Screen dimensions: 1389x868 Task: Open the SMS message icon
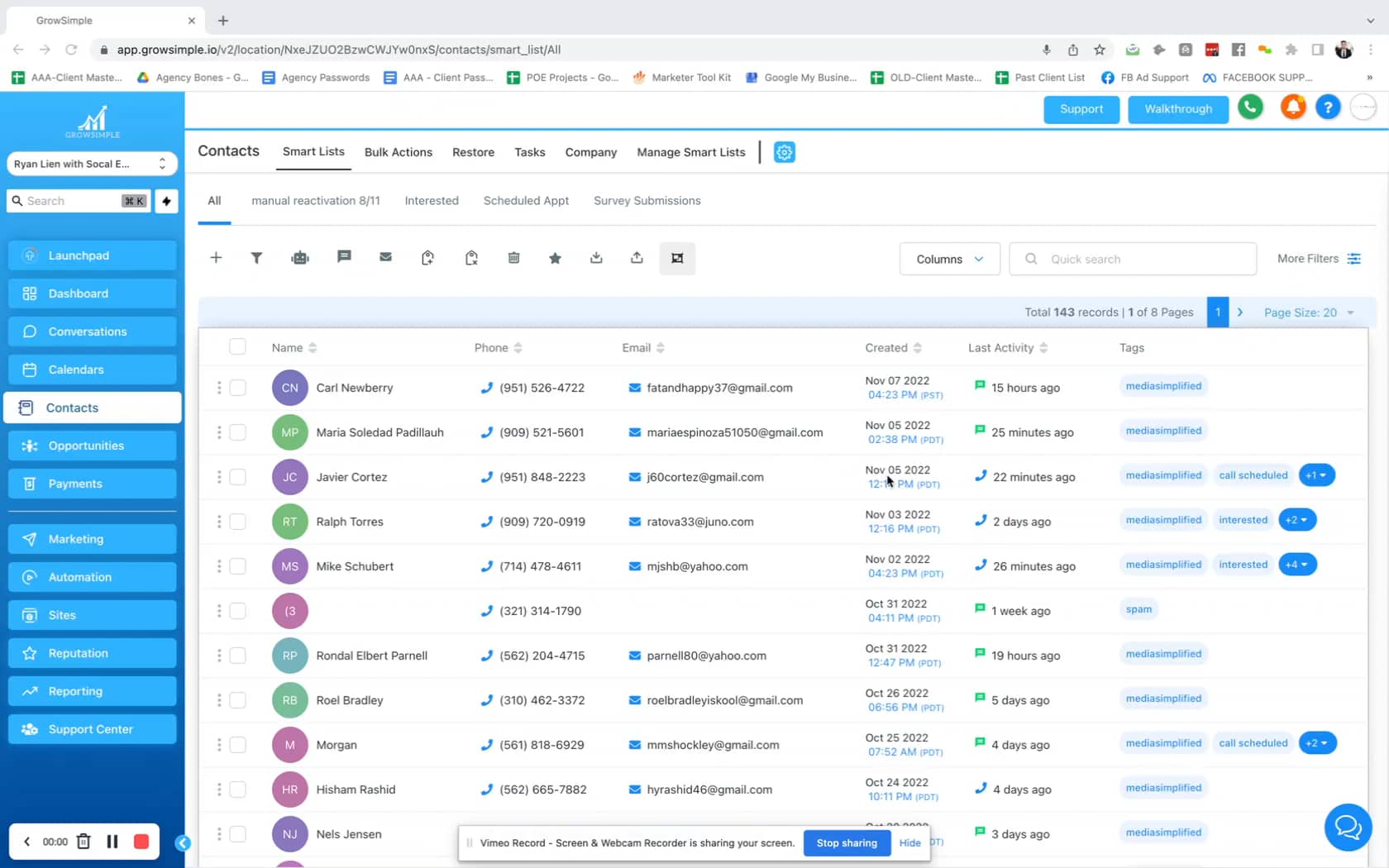pyautogui.click(x=344, y=258)
